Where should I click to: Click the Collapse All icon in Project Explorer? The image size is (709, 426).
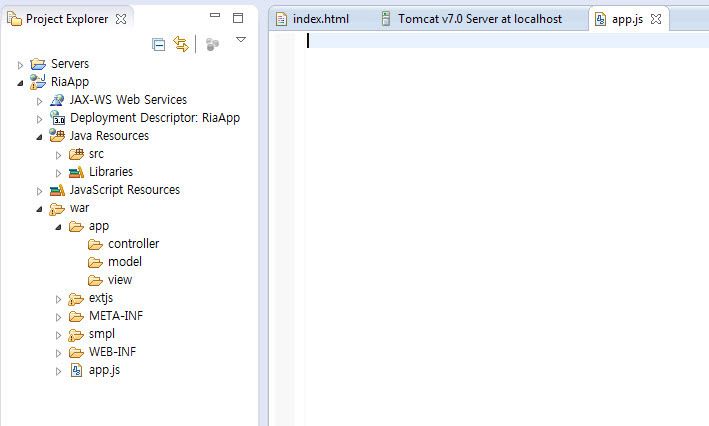point(158,45)
